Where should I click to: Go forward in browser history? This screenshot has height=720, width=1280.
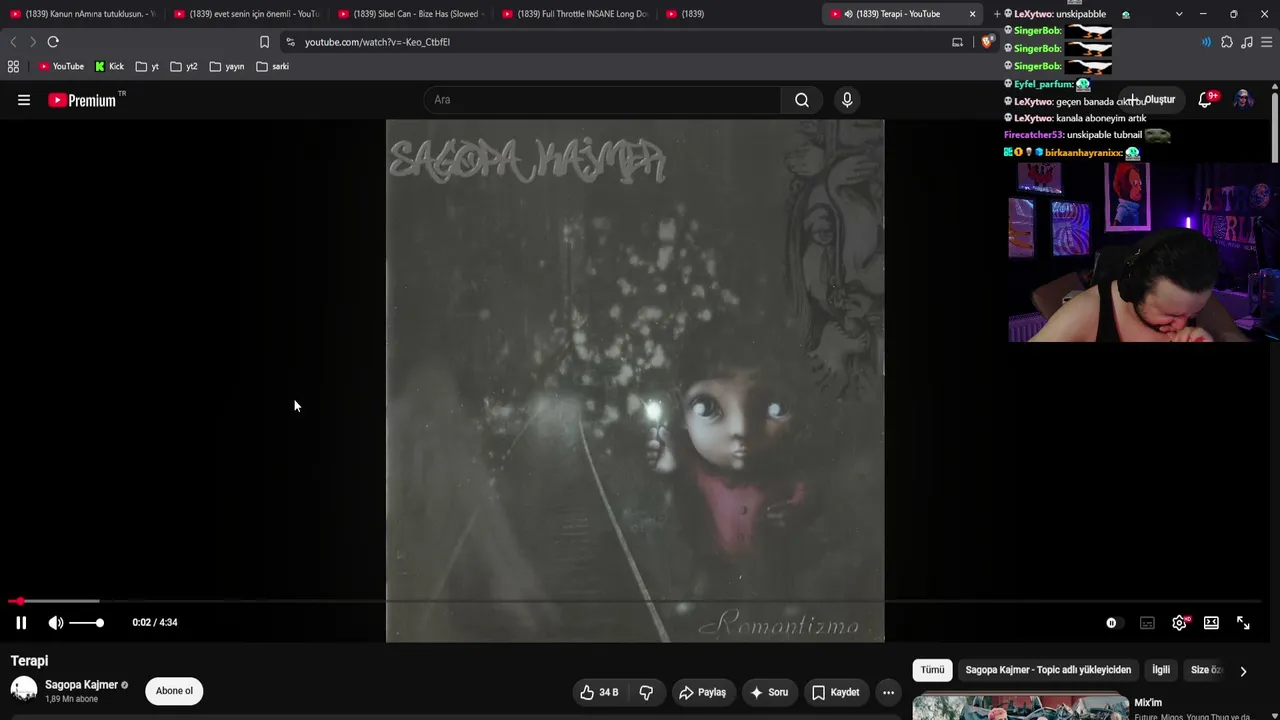[x=33, y=42]
